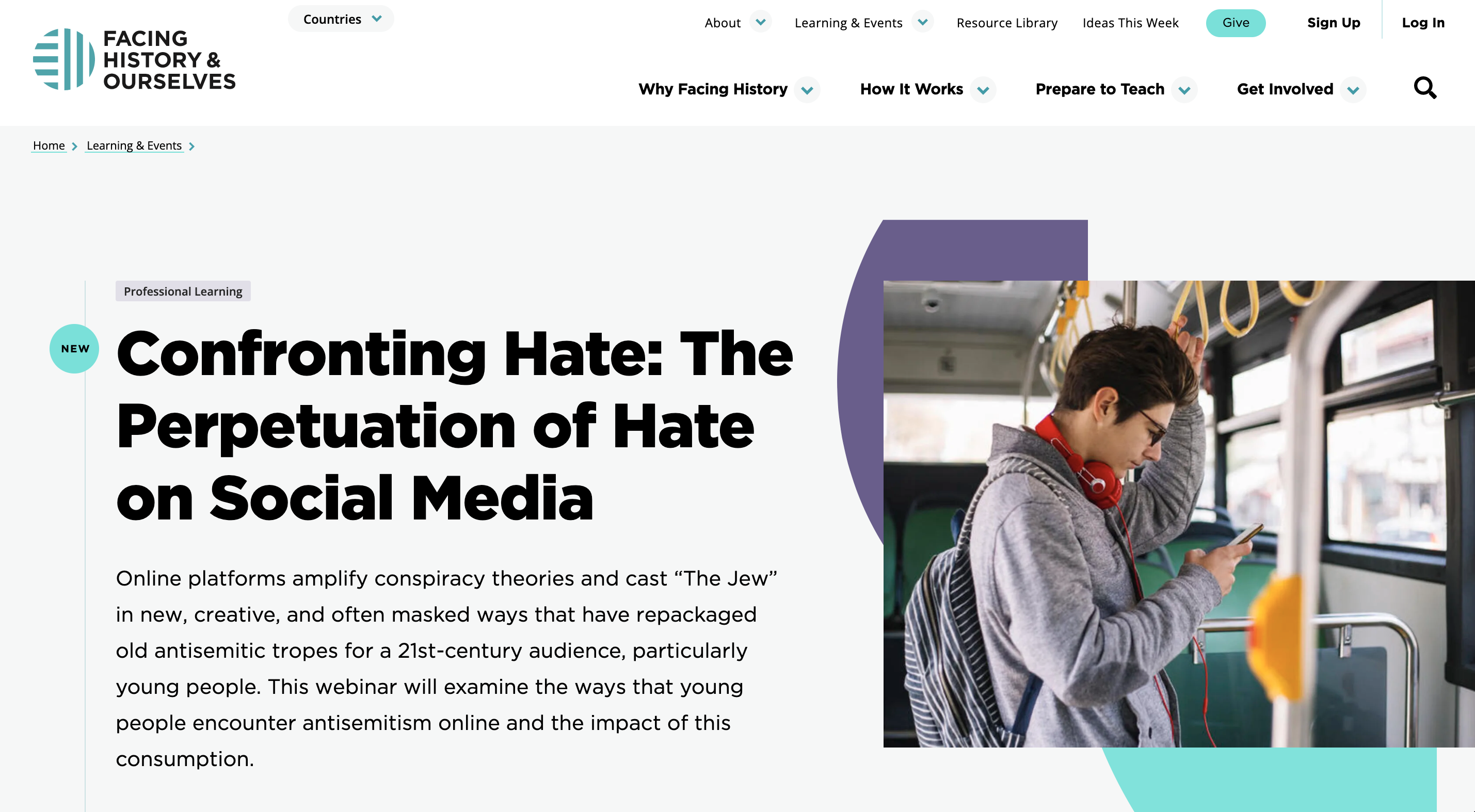Click the Confronting Hate webinar headline

tap(454, 425)
